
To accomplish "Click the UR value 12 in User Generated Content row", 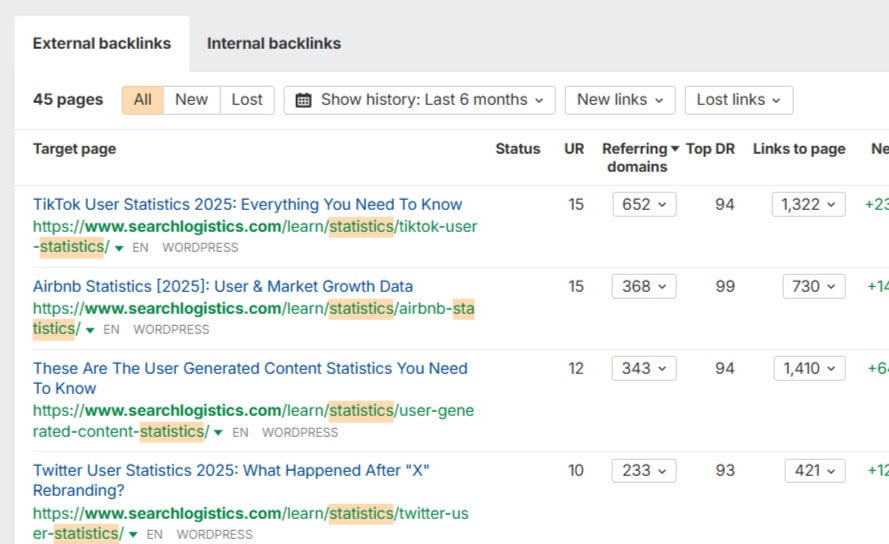I will [576, 369].
